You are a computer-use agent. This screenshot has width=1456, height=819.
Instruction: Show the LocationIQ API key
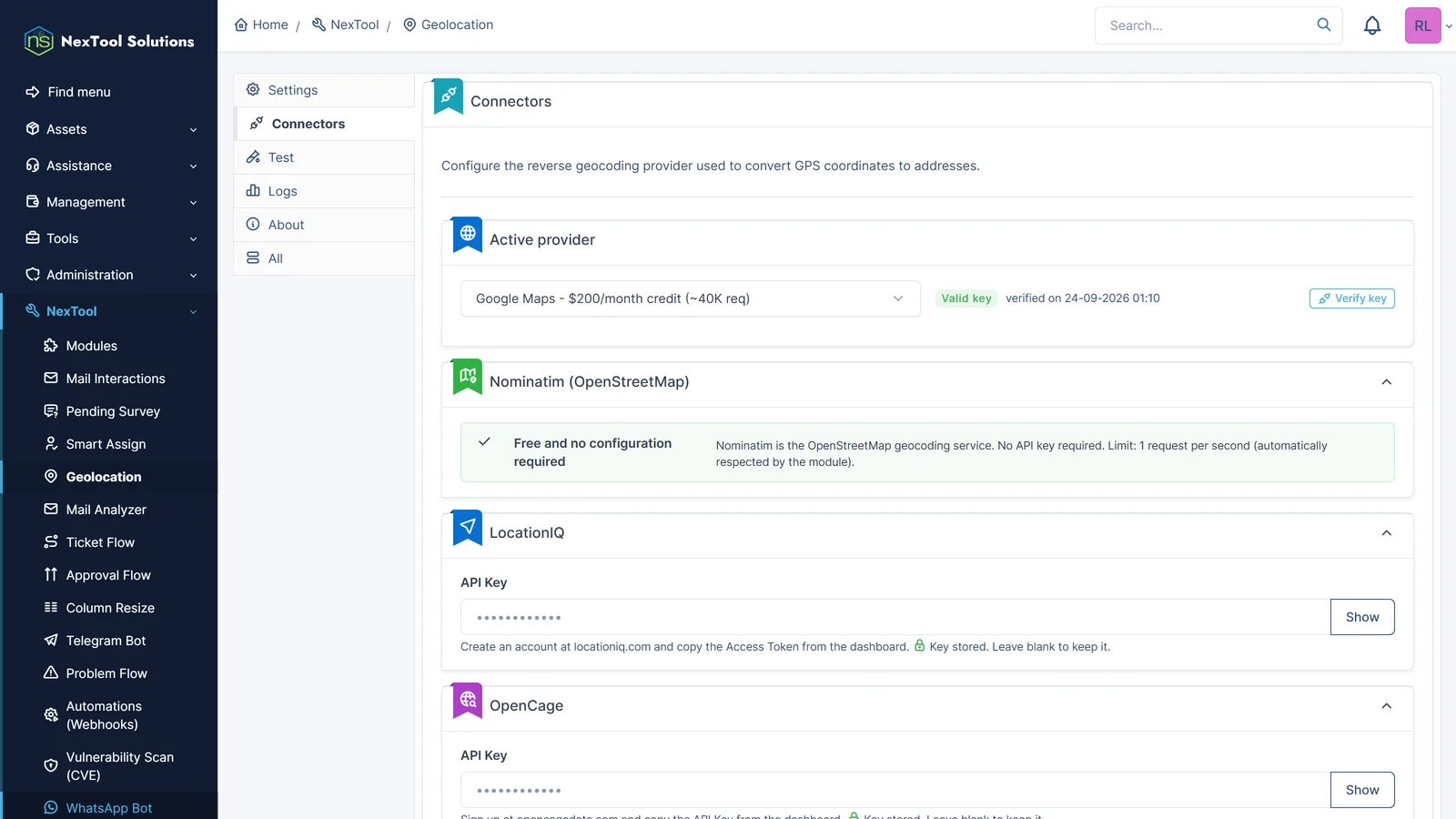[1362, 617]
